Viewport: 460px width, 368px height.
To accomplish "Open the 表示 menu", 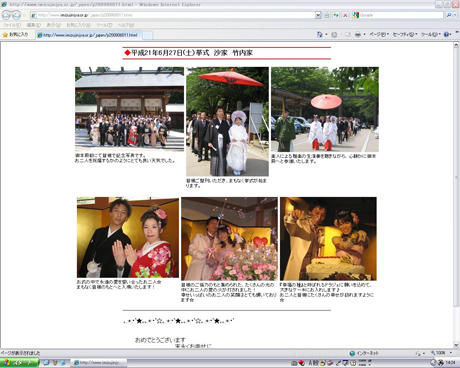I will coord(53,25).
